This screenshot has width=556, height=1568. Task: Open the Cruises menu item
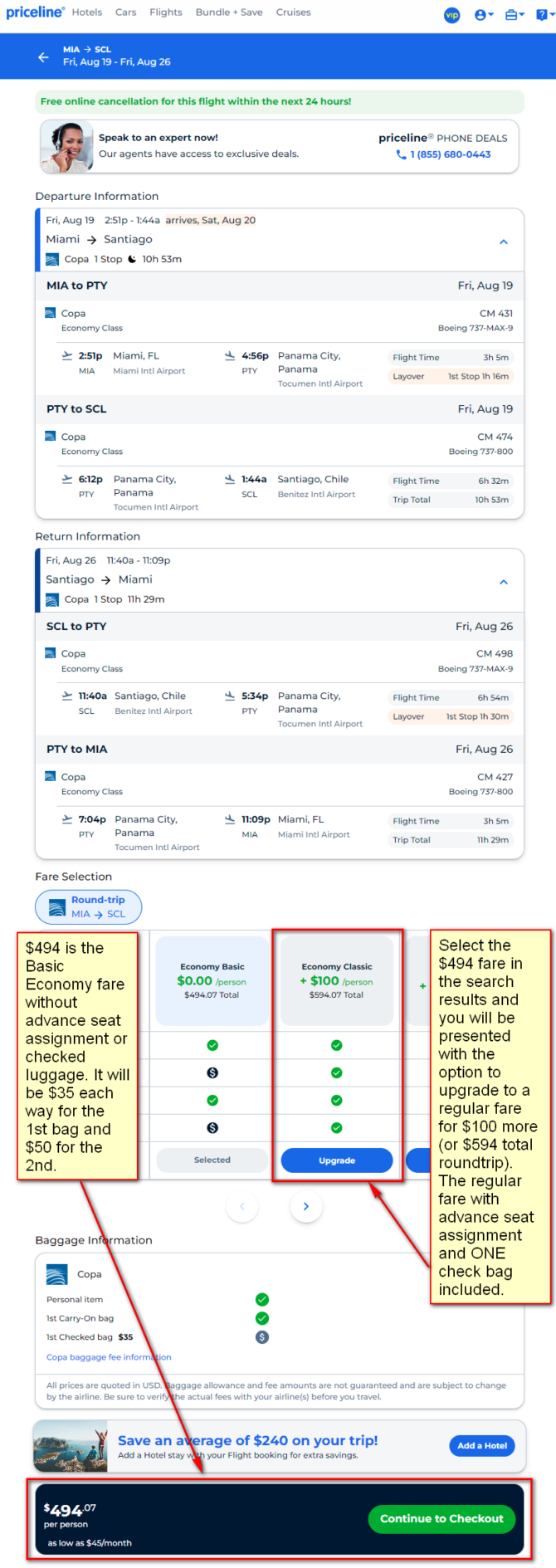click(x=294, y=12)
